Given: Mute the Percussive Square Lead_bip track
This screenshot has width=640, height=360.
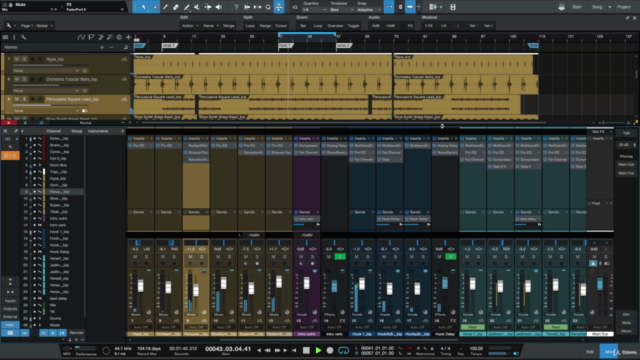Looking at the screenshot, I should [16, 99].
